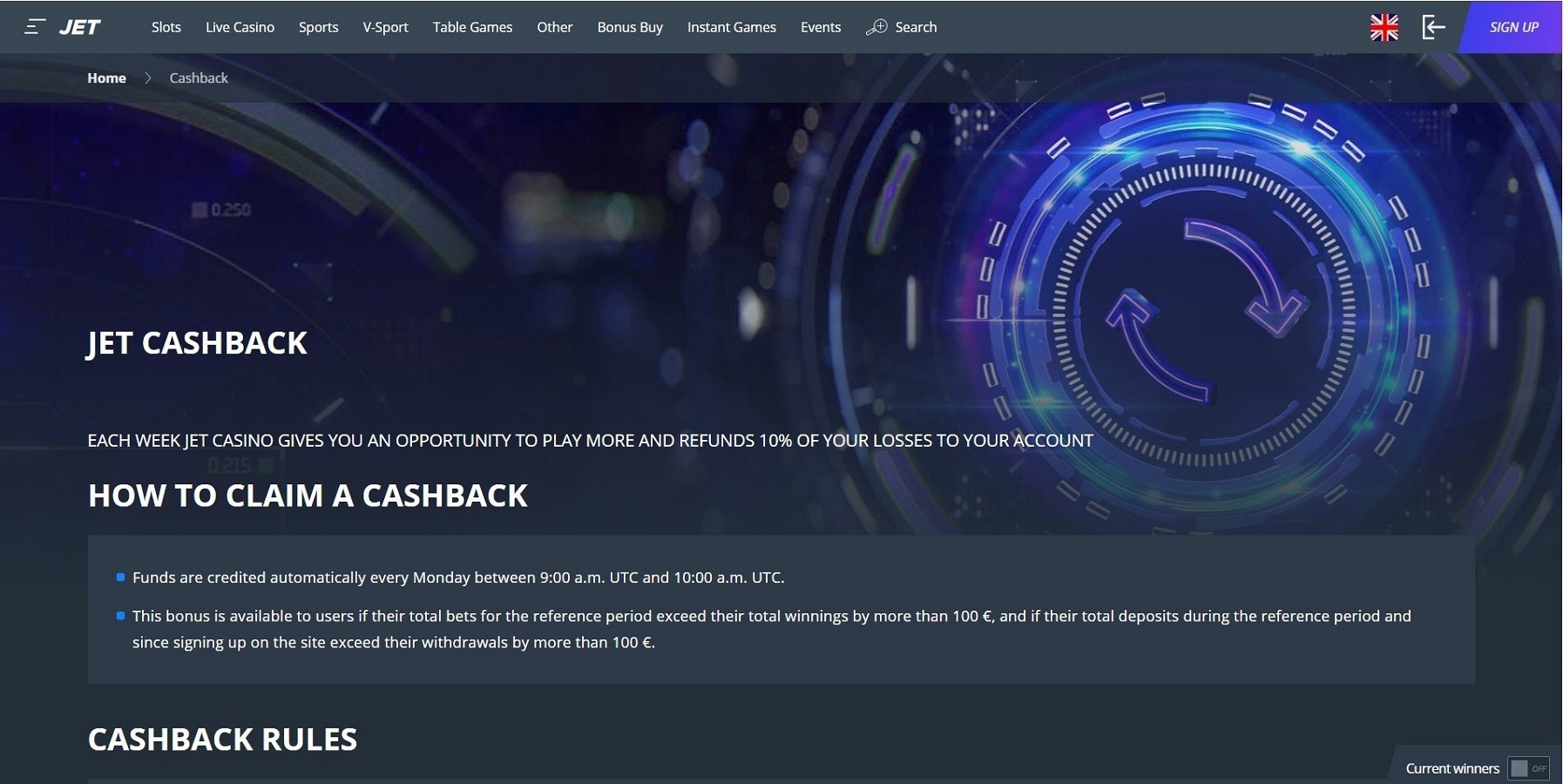Screen dimensions: 1563x784
Task: Toggle the Current winners switch
Action: coord(1528,768)
